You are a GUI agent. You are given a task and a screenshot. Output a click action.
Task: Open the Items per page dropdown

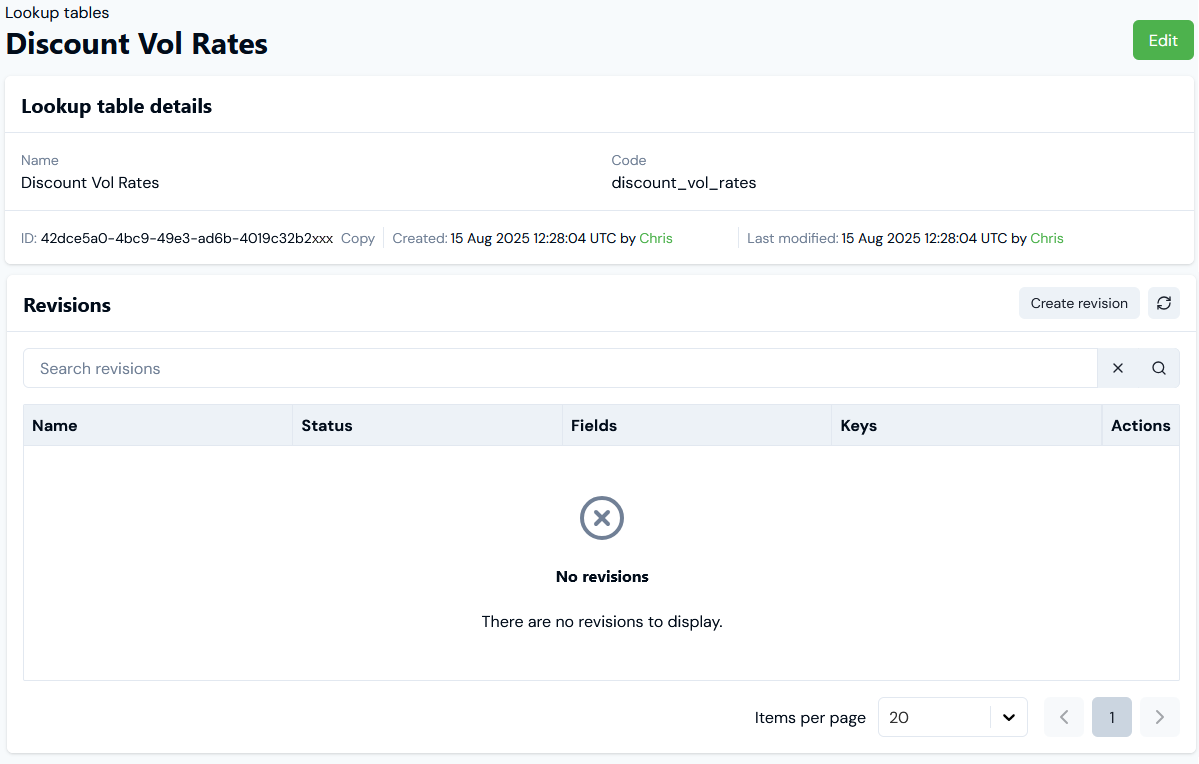tap(952, 717)
